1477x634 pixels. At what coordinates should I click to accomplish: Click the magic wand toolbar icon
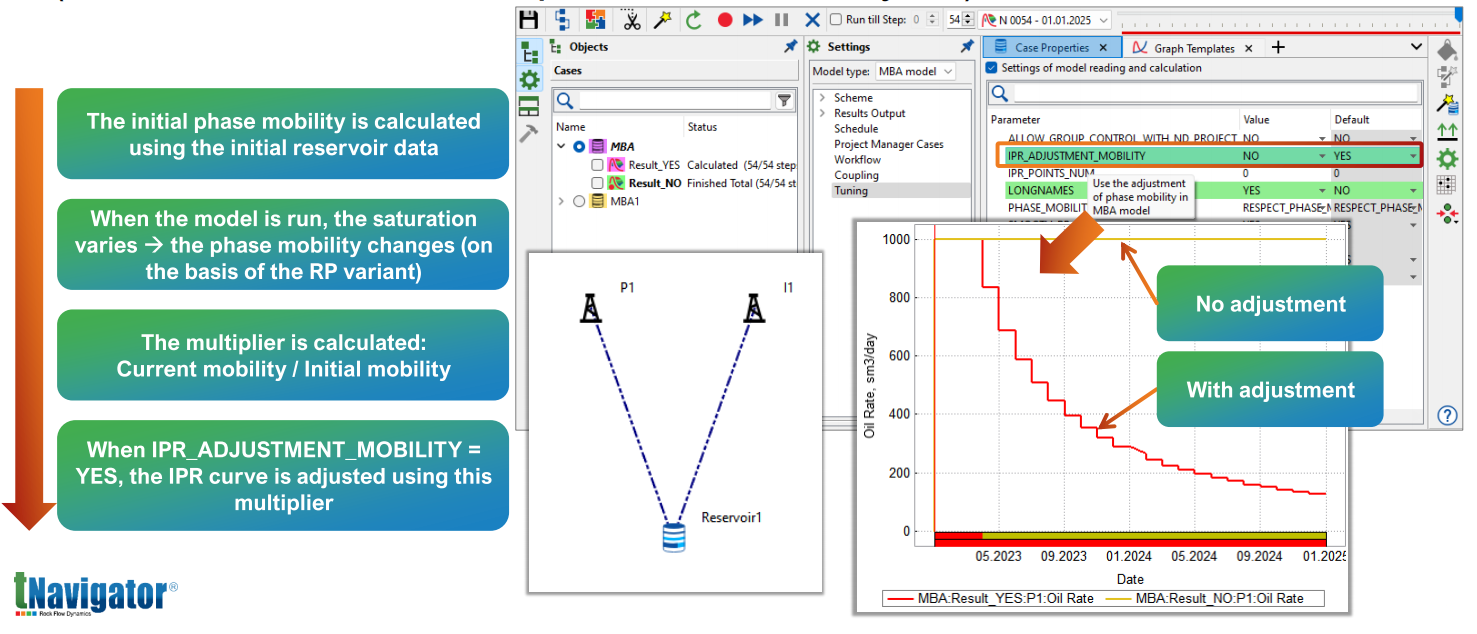tap(662, 19)
